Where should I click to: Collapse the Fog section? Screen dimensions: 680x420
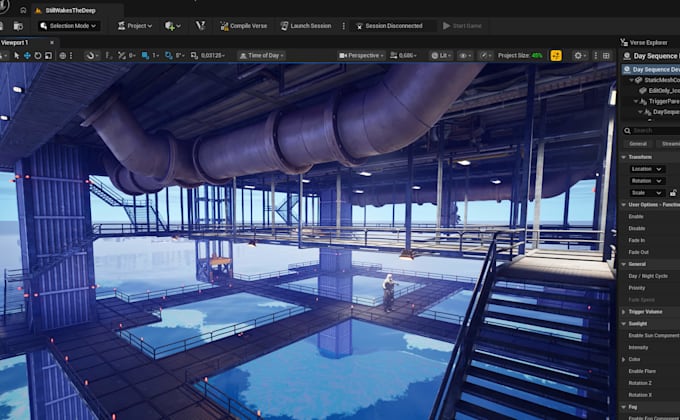tap(624, 407)
